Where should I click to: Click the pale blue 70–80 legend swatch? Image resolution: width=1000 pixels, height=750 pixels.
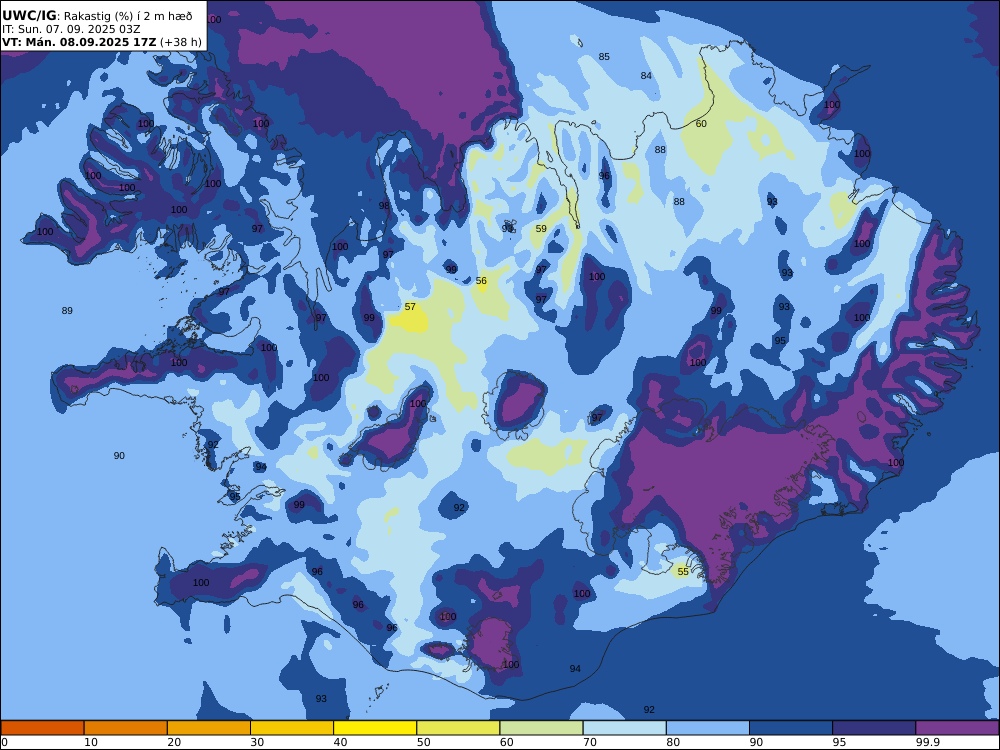coord(625,728)
